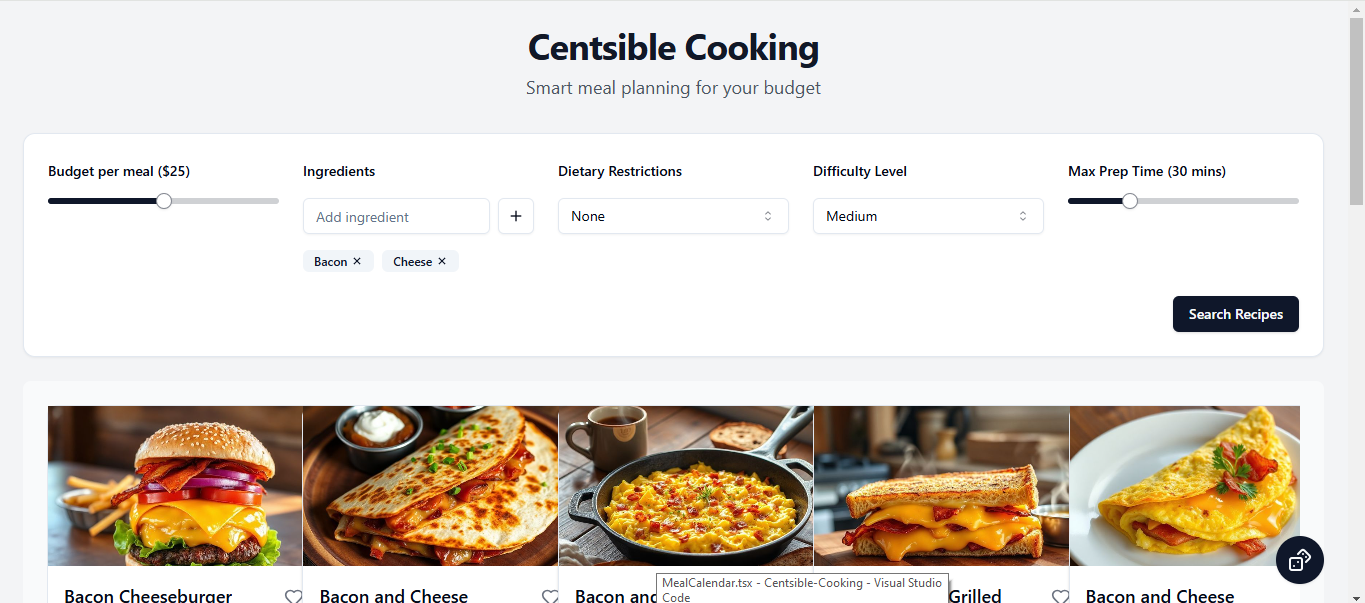Click the Search Recipes button
This screenshot has width=1365, height=603.
pos(1235,314)
